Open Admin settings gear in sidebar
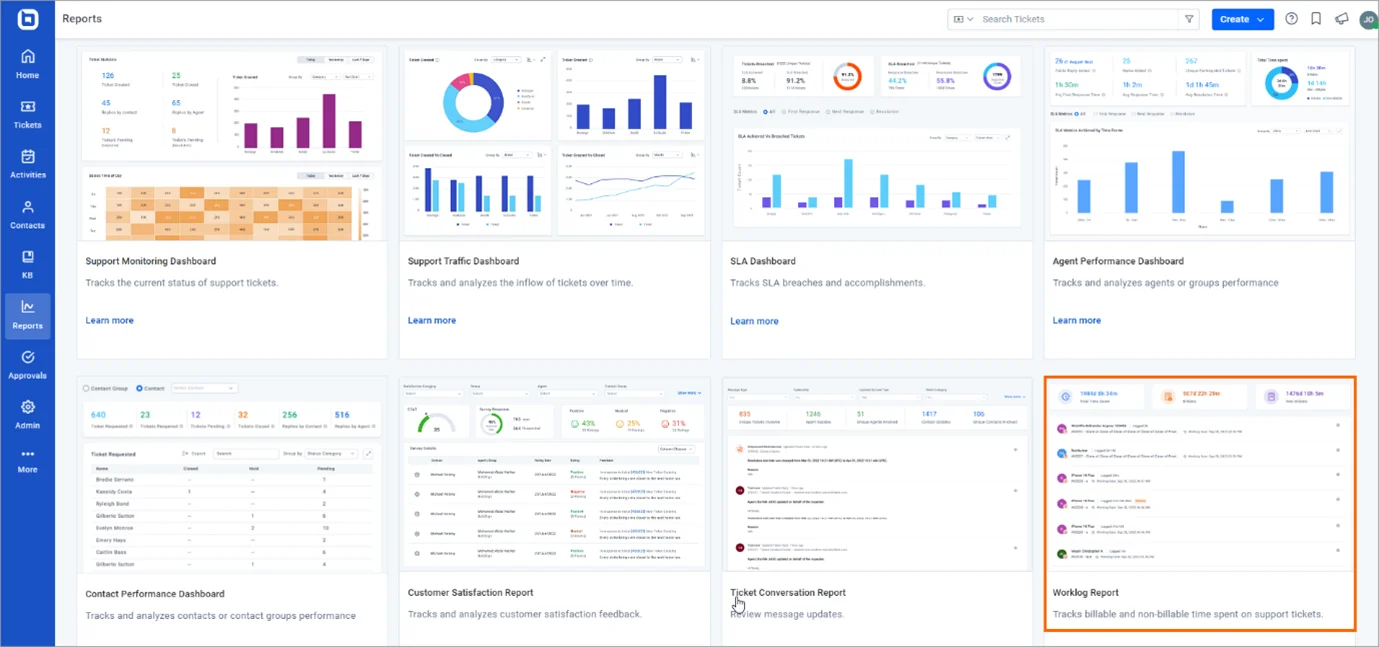 click(x=27, y=414)
